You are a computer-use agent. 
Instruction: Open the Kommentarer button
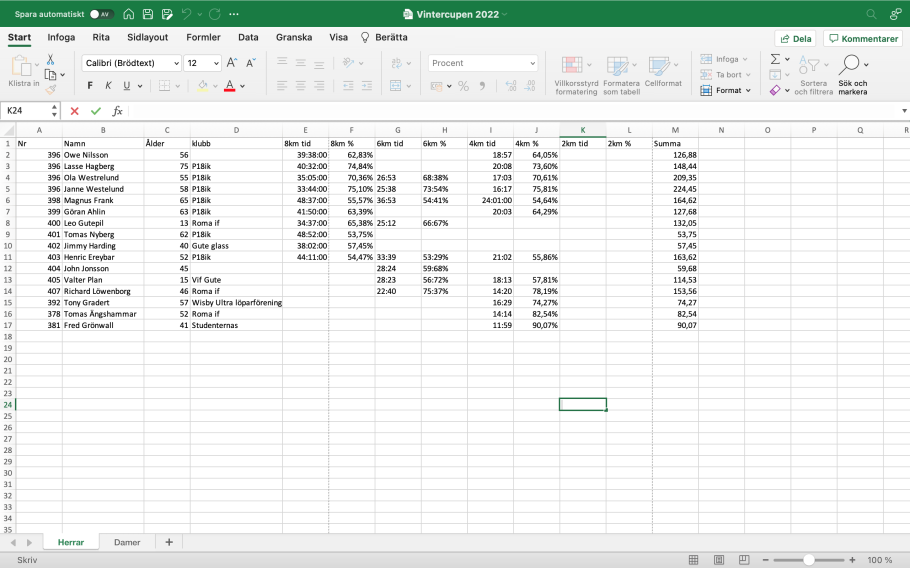click(x=862, y=38)
